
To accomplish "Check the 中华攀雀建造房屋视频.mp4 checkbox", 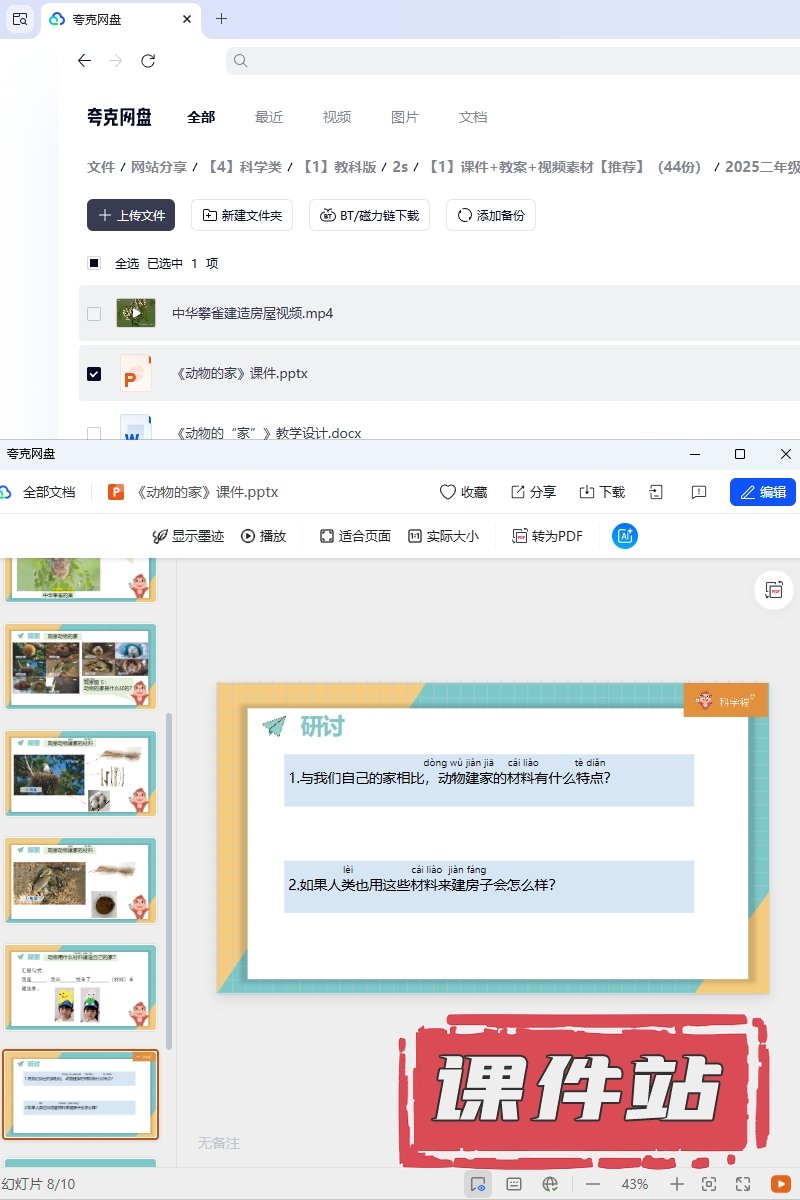I will pyautogui.click(x=94, y=314).
